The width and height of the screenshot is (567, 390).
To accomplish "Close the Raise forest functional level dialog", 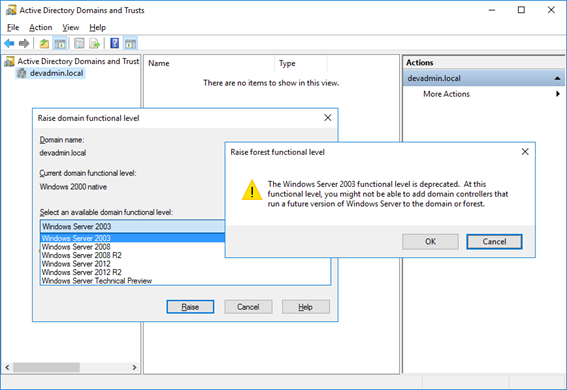I will pos(525,152).
